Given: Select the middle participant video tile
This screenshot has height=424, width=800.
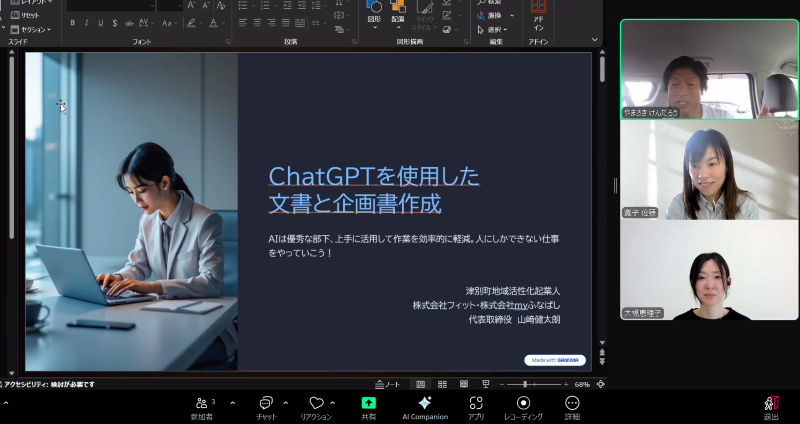Looking at the screenshot, I should pyautogui.click(x=709, y=170).
